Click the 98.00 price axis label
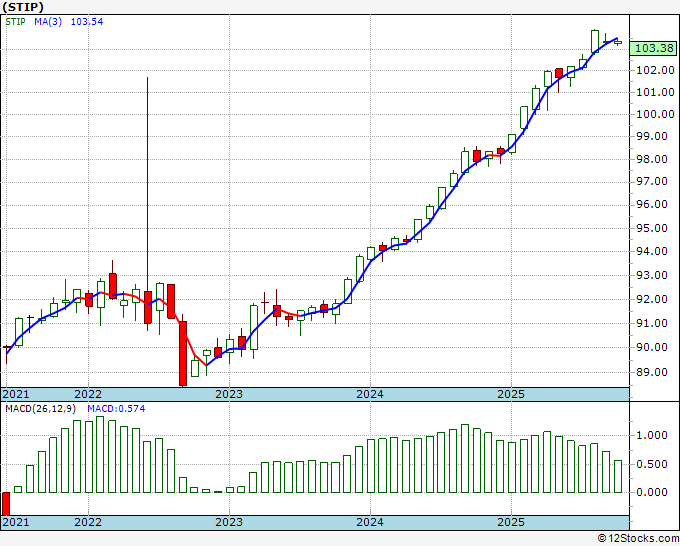 pos(651,160)
